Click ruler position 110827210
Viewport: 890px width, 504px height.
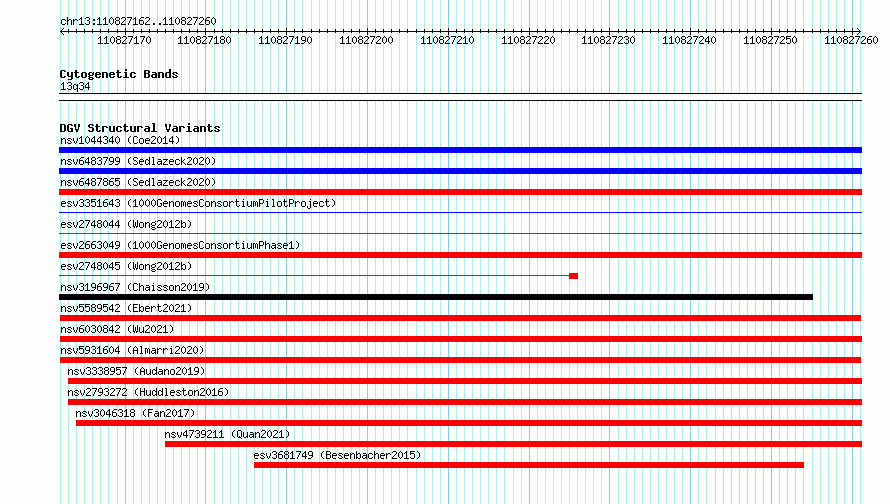(447, 40)
